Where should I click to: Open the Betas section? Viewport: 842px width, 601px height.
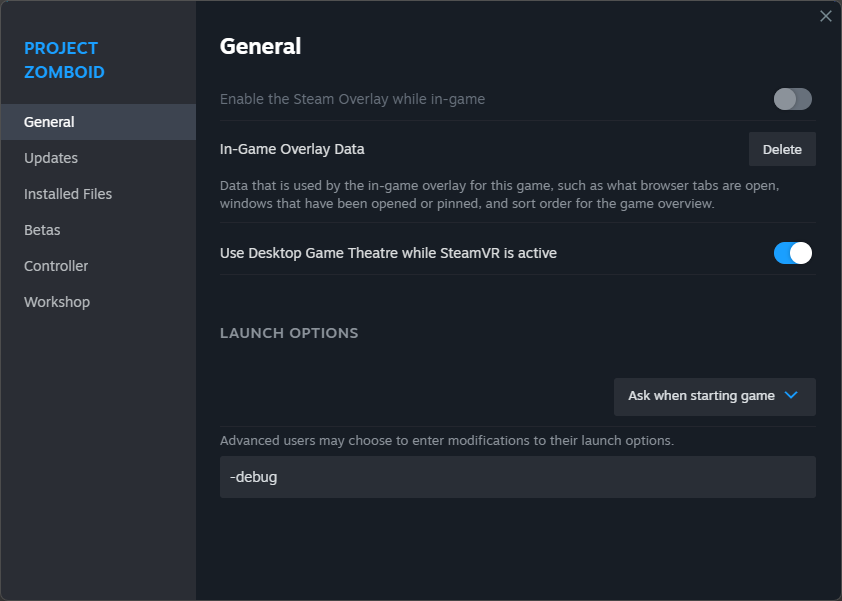[42, 230]
